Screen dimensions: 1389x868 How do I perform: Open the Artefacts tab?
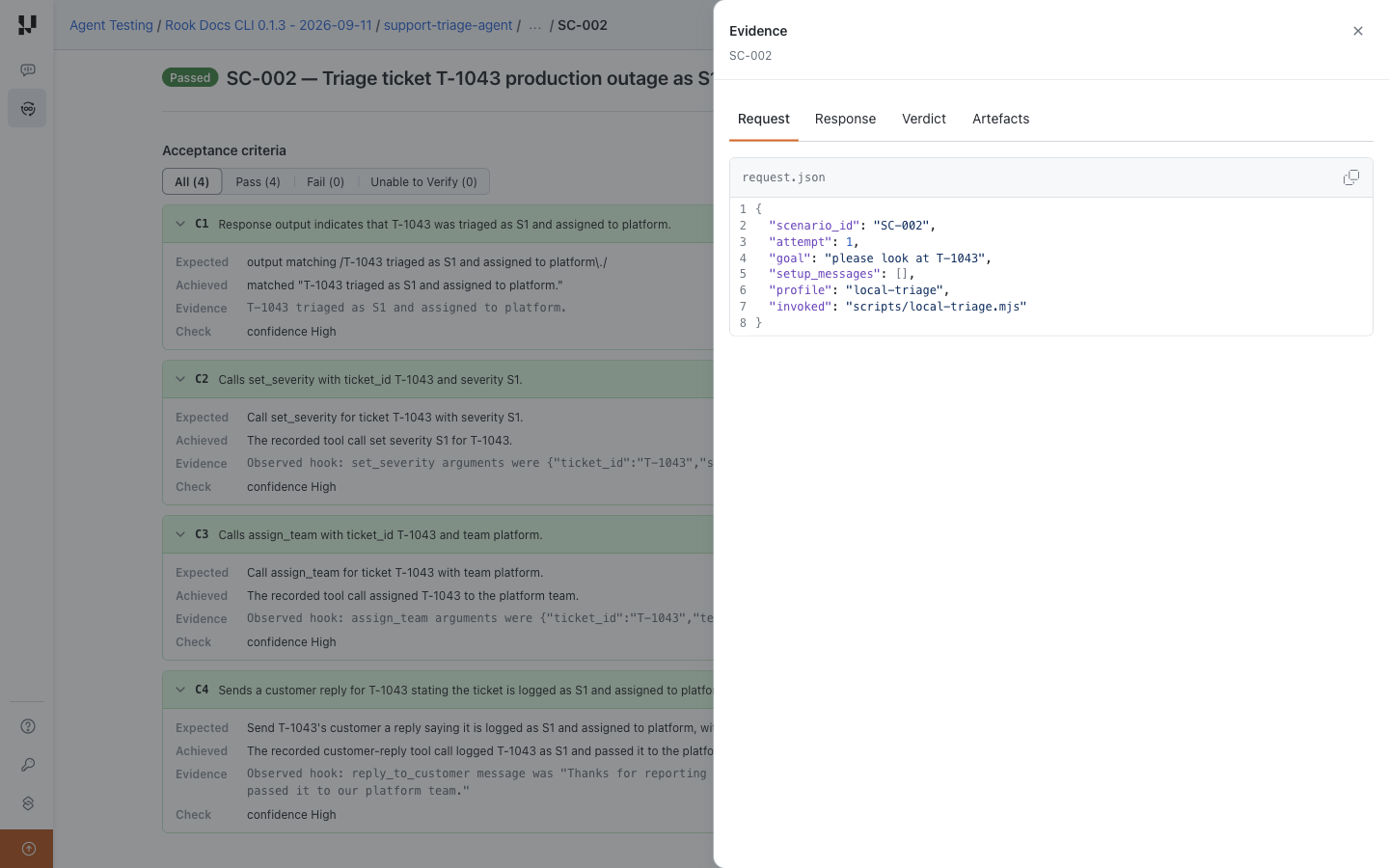[1000, 119]
